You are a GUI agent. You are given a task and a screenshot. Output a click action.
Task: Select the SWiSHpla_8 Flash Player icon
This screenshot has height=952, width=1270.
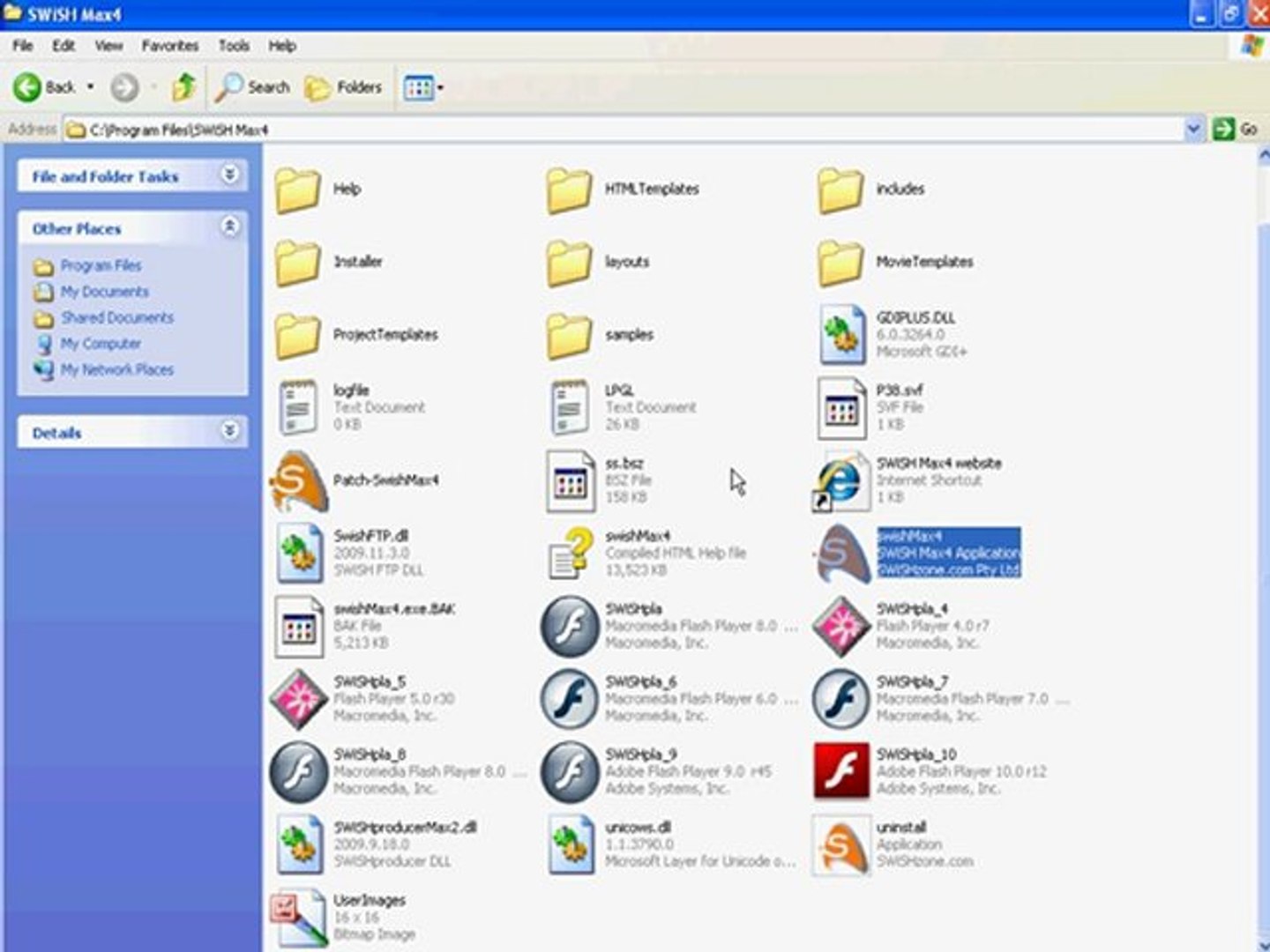(298, 772)
